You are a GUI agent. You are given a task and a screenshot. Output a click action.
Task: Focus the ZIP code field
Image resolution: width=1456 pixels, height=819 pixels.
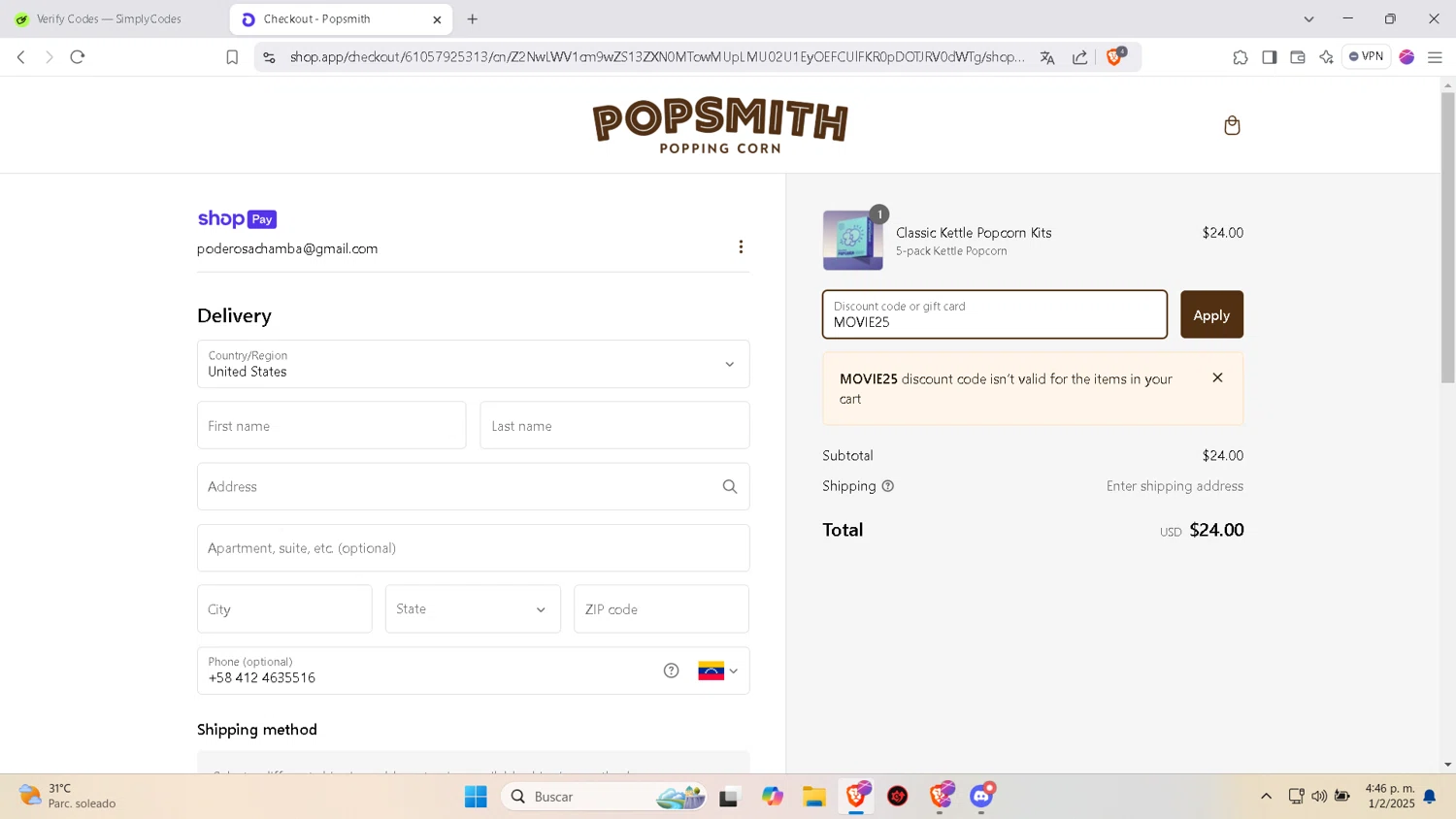tap(661, 609)
